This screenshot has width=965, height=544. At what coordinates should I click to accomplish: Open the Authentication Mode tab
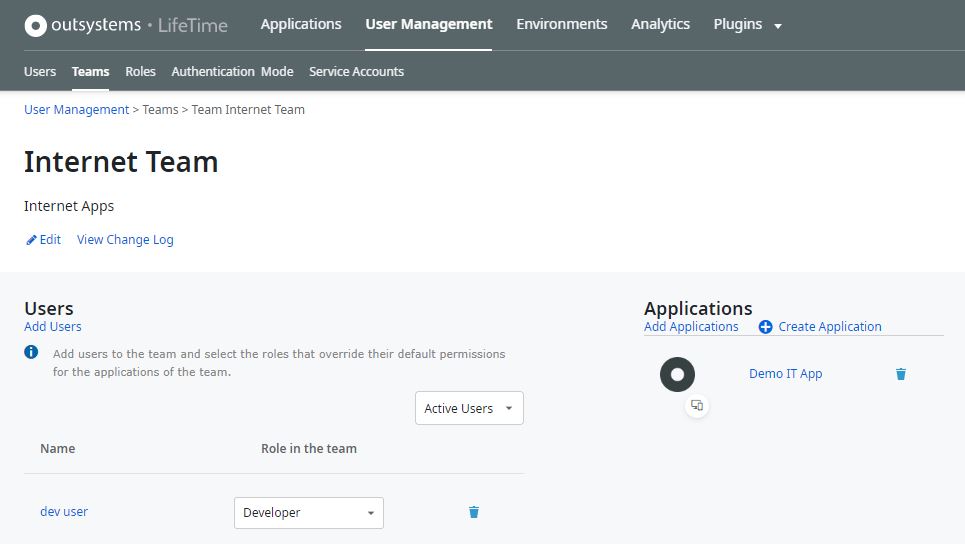232,71
